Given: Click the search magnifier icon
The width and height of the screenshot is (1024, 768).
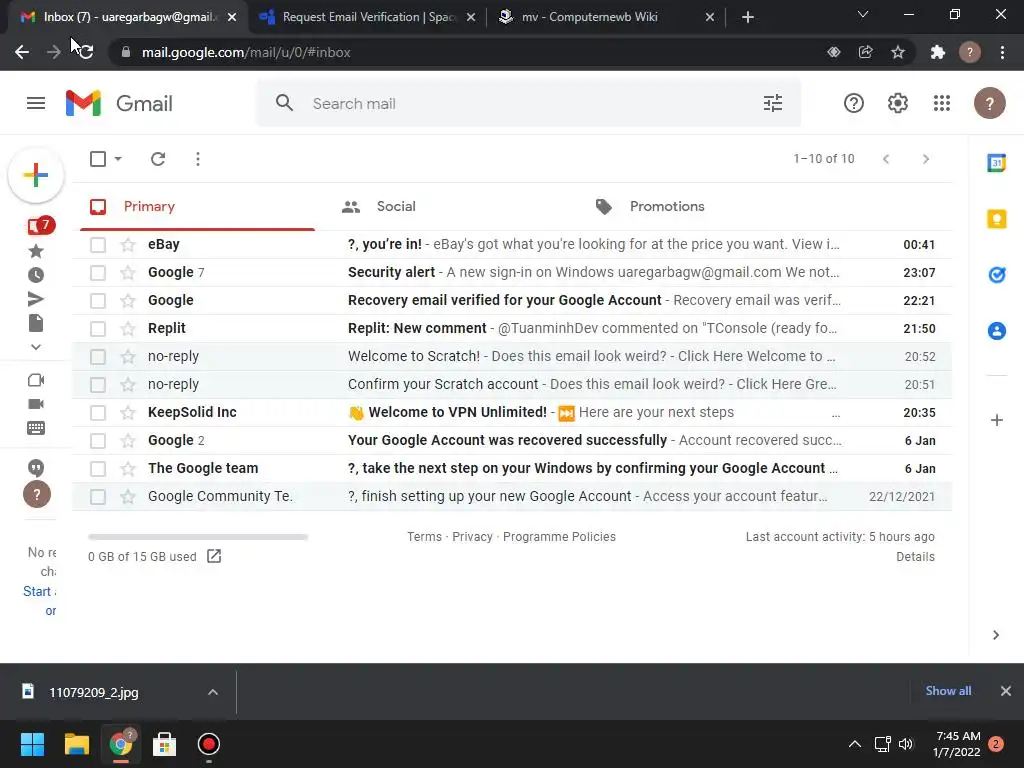Looking at the screenshot, I should pyautogui.click(x=284, y=103).
